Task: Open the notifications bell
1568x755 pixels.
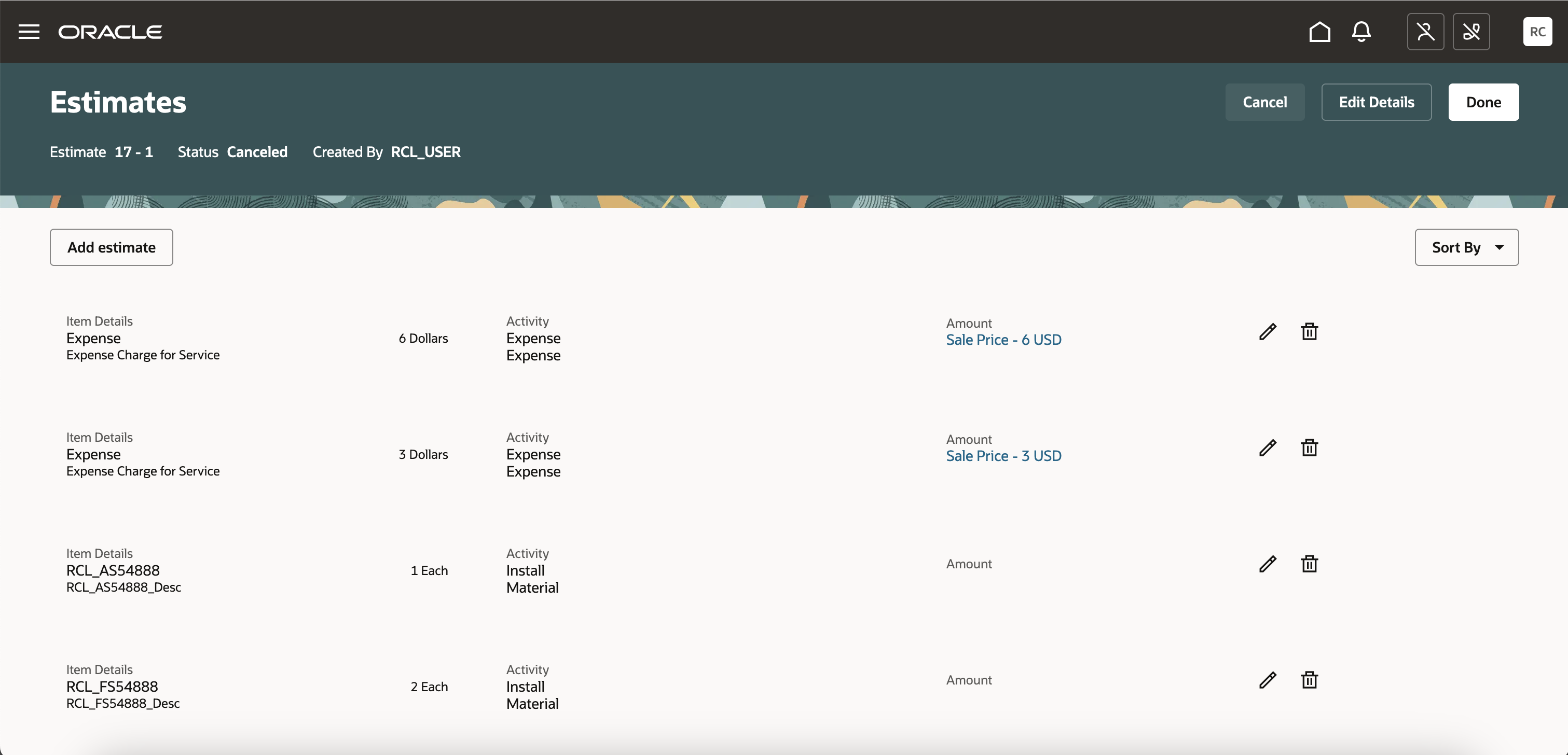Action: click(x=1361, y=32)
